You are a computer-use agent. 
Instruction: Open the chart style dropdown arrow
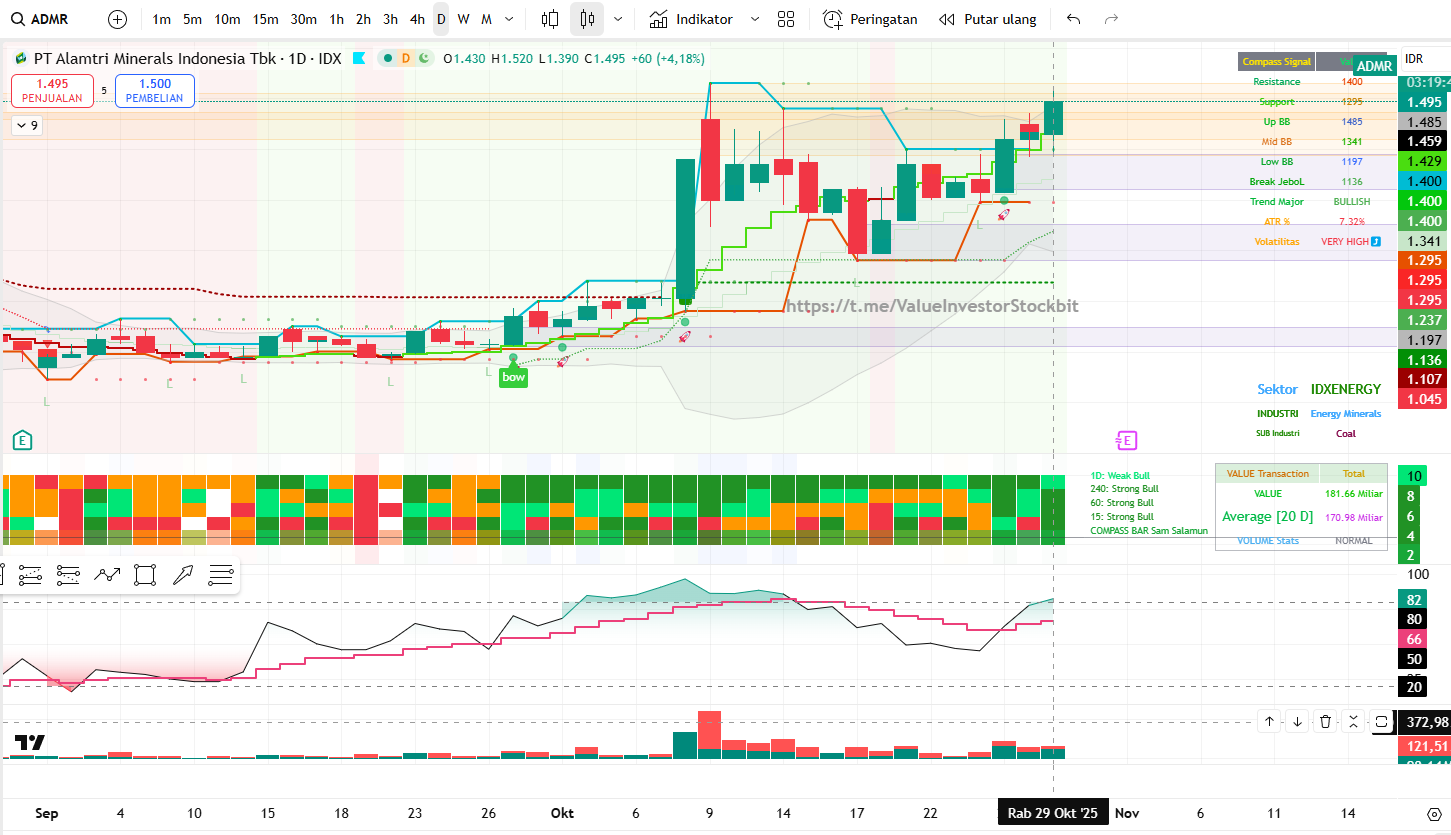tap(618, 19)
